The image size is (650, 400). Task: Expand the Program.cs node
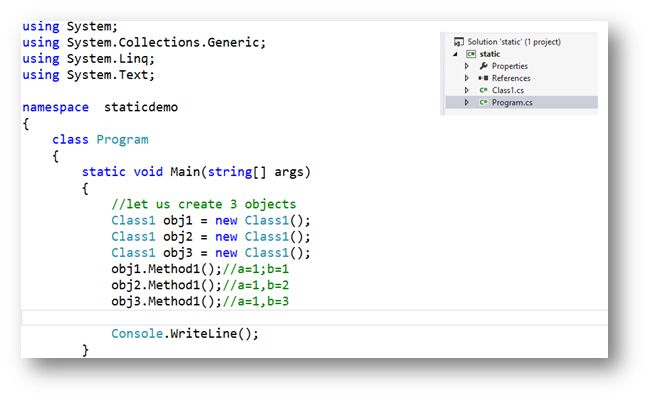467,102
